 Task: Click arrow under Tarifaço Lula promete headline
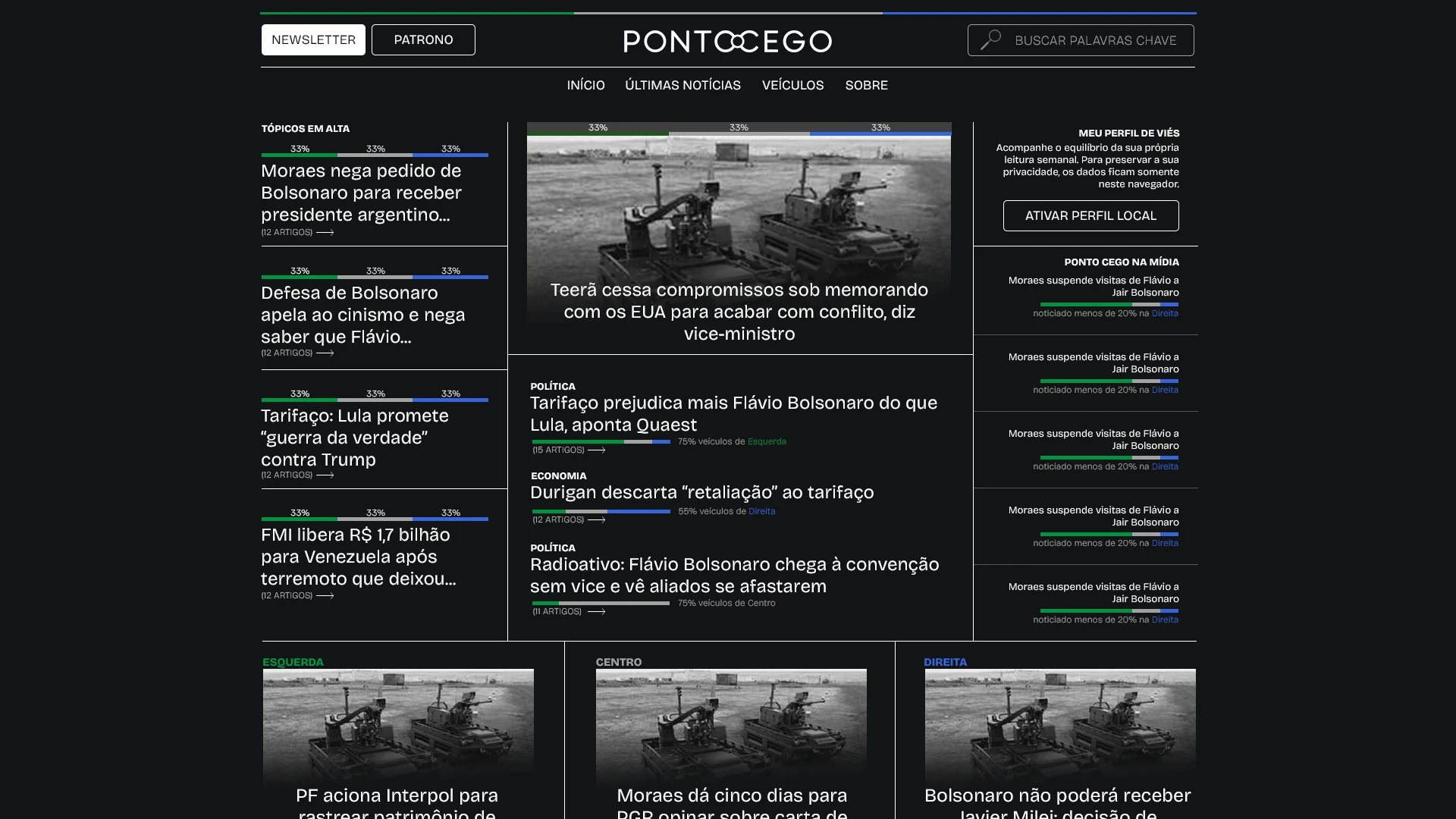pyautogui.click(x=325, y=475)
